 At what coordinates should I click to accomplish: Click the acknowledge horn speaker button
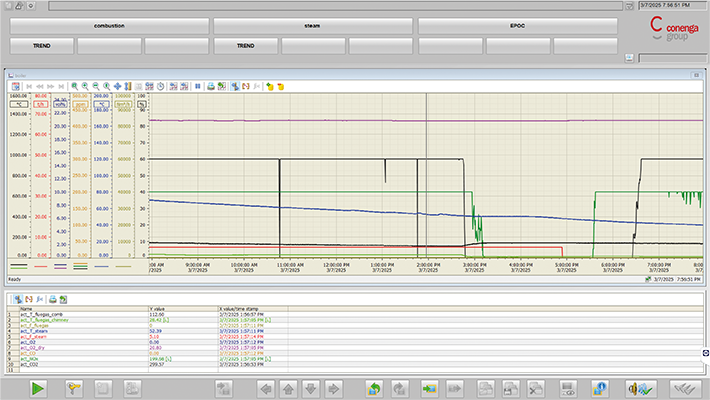[x=641, y=389]
